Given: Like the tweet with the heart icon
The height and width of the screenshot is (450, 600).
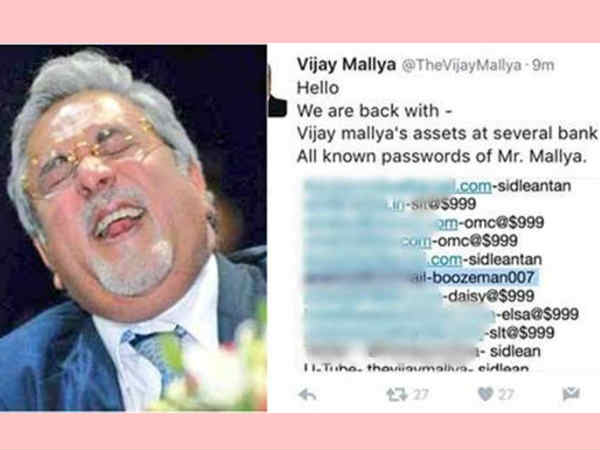Looking at the screenshot, I should point(486,394).
